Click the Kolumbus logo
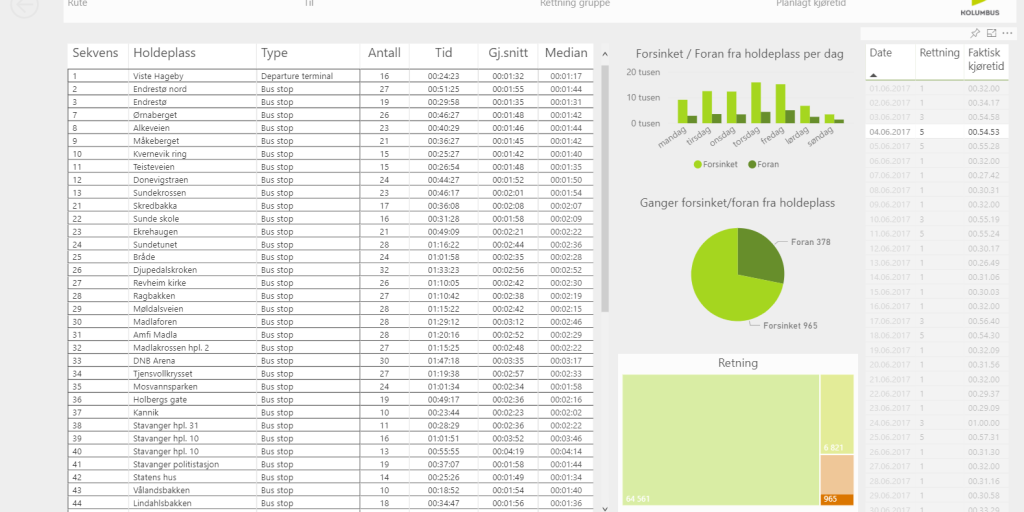 pyautogui.click(x=980, y=8)
